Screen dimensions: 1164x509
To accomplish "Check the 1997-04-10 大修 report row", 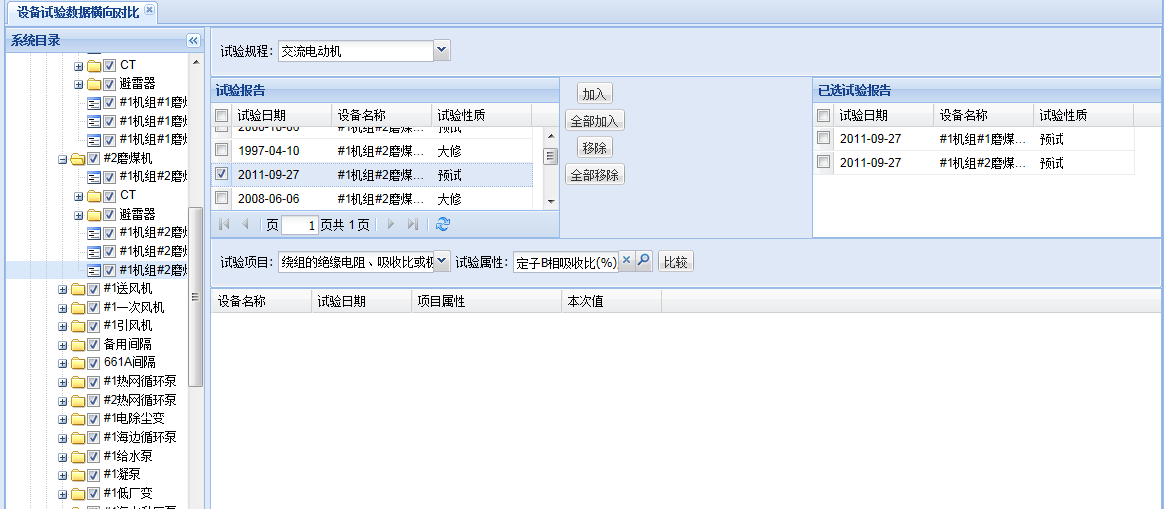I will click(x=222, y=150).
